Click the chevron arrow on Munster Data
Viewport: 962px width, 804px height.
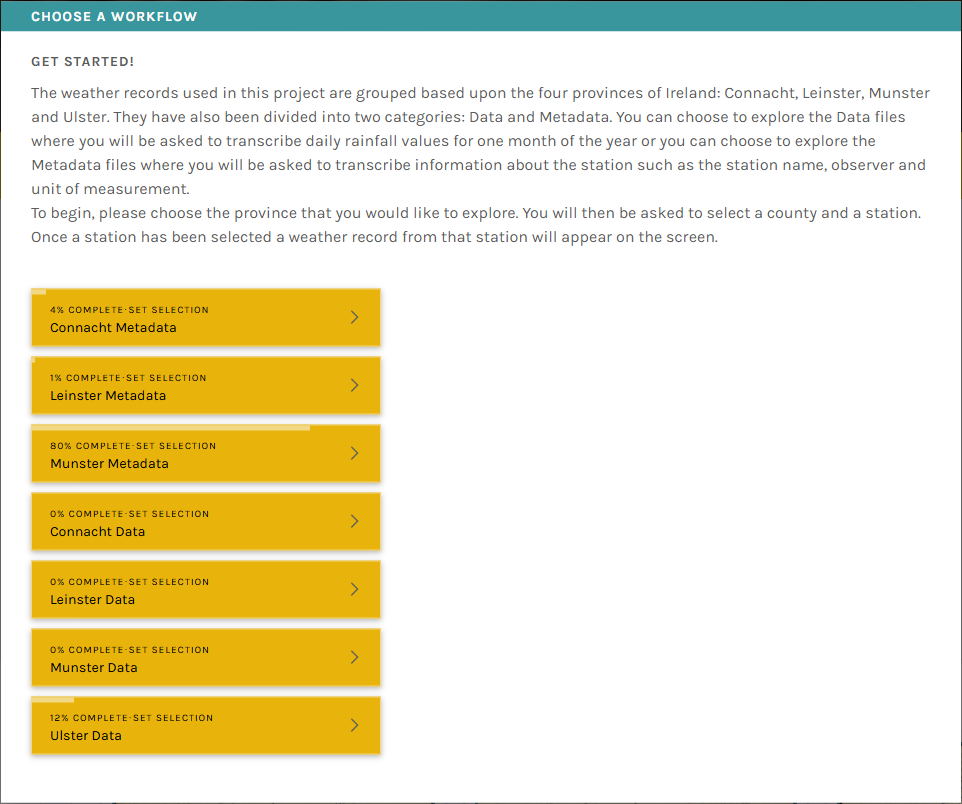coord(354,657)
